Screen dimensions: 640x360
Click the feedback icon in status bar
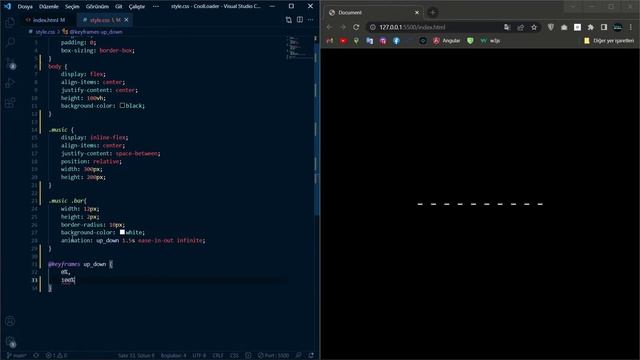tap(299, 356)
